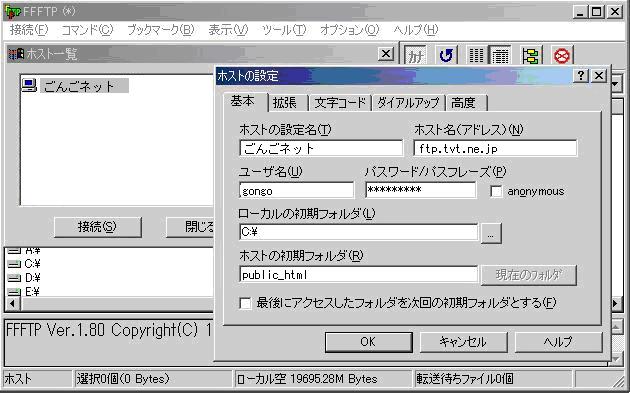Click the 転送待ちファイル0個 status entry

pos(493,379)
